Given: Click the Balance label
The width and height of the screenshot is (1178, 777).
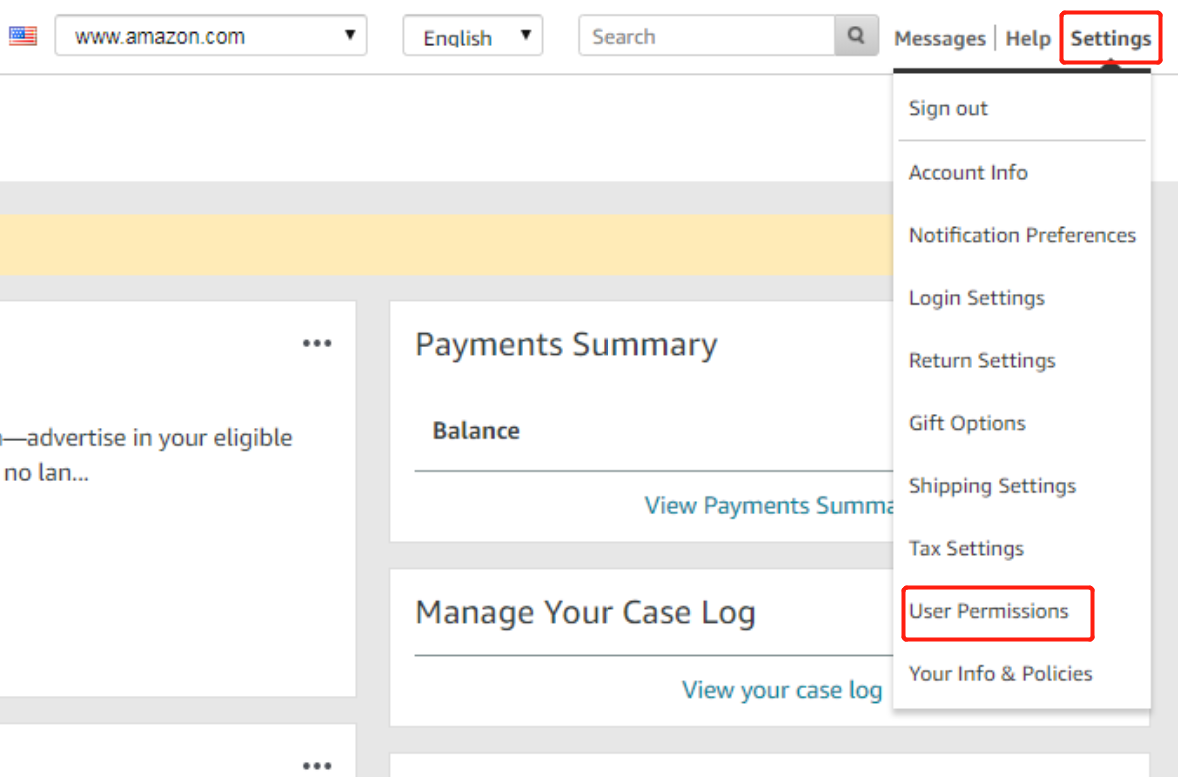Looking at the screenshot, I should pyautogui.click(x=476, y=431).
